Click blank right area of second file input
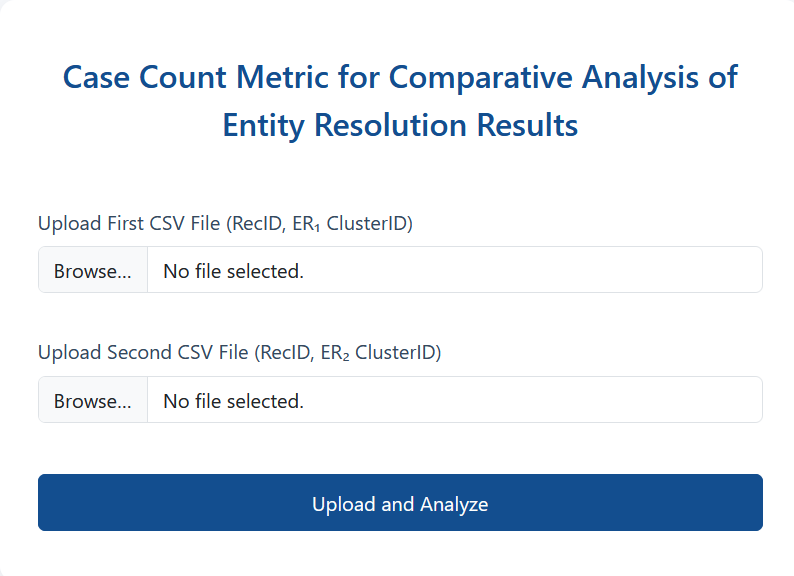794x576 pixels. point(600,401)
